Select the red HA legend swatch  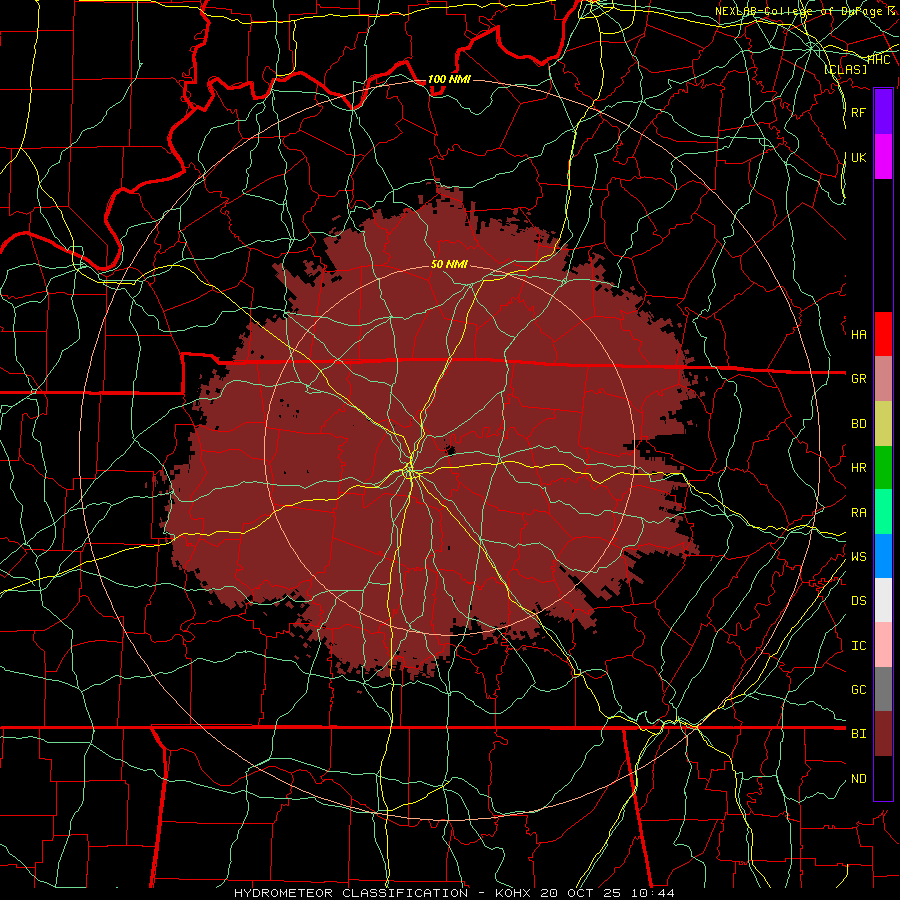coord(883,334)
